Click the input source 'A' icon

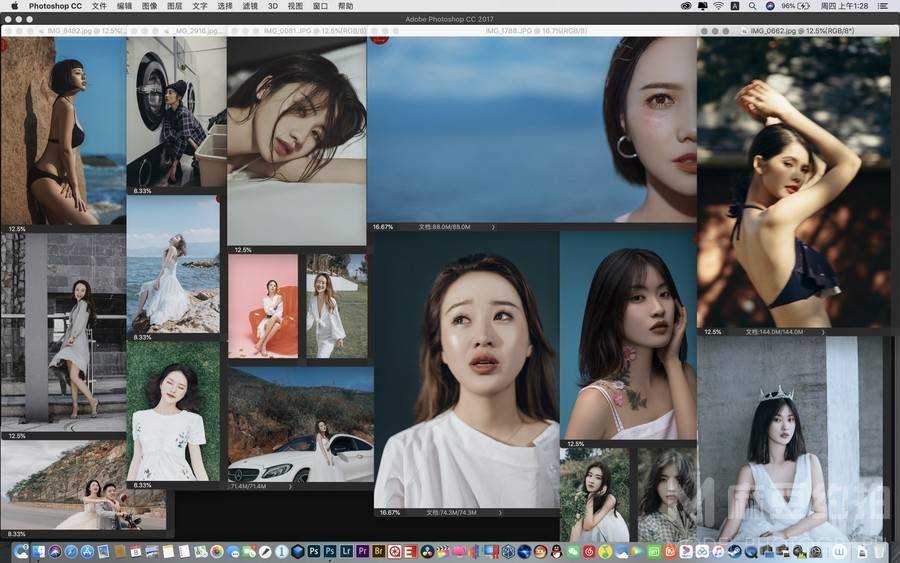[x=735, y=6]
